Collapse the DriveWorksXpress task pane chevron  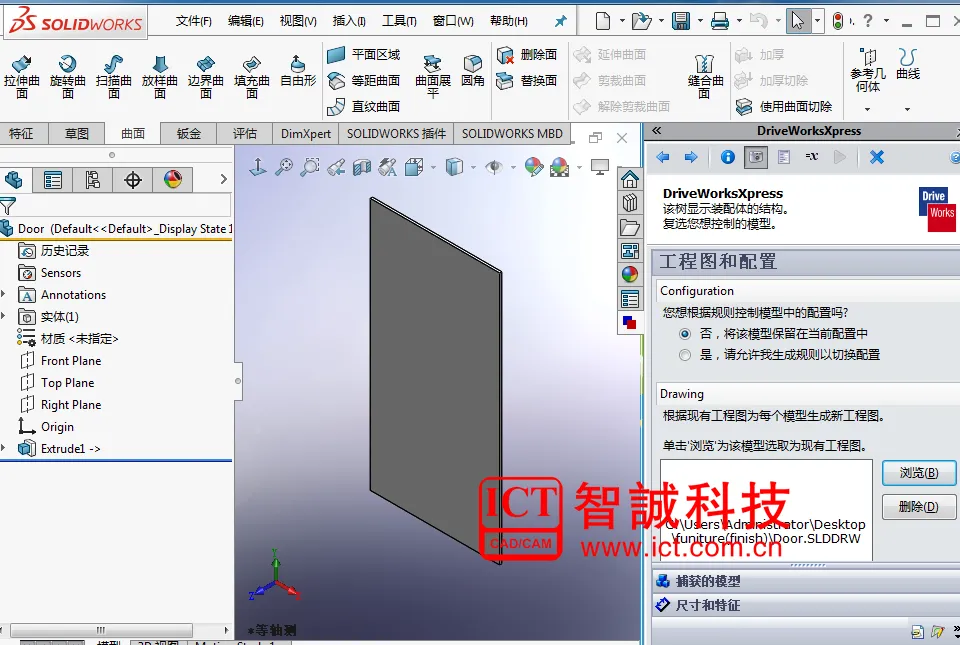[x=657, y=130]
